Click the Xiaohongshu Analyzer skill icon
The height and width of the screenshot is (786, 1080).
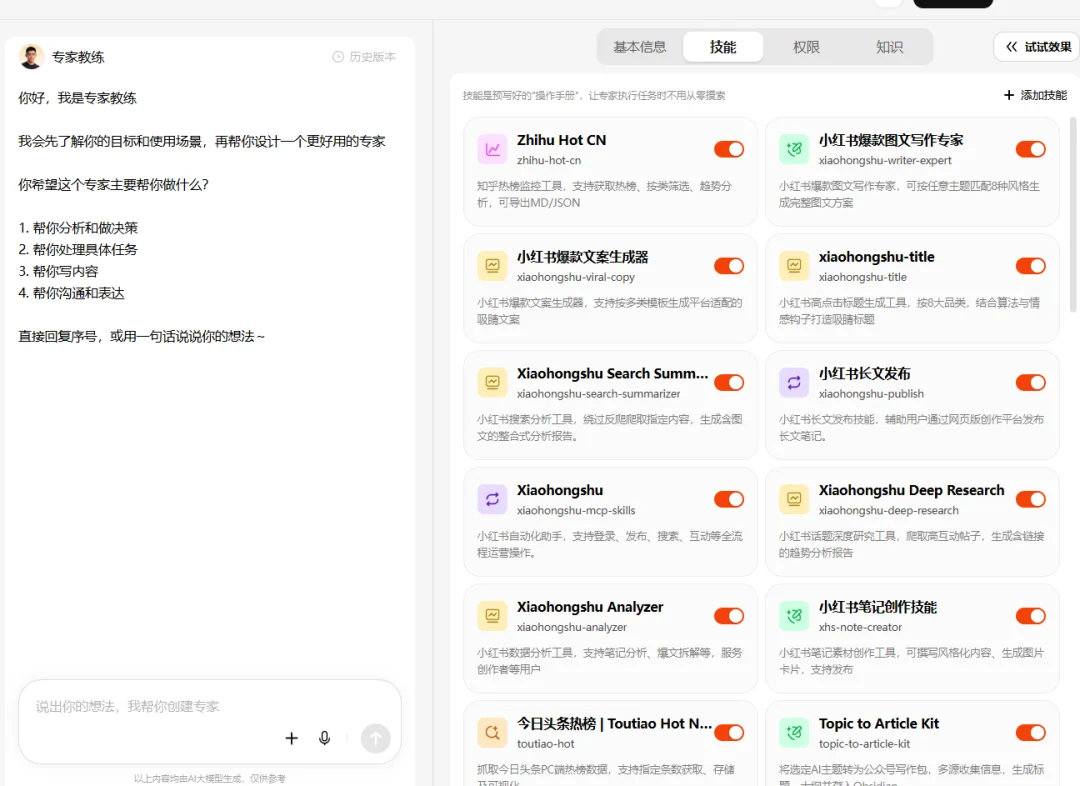[492, 616]
